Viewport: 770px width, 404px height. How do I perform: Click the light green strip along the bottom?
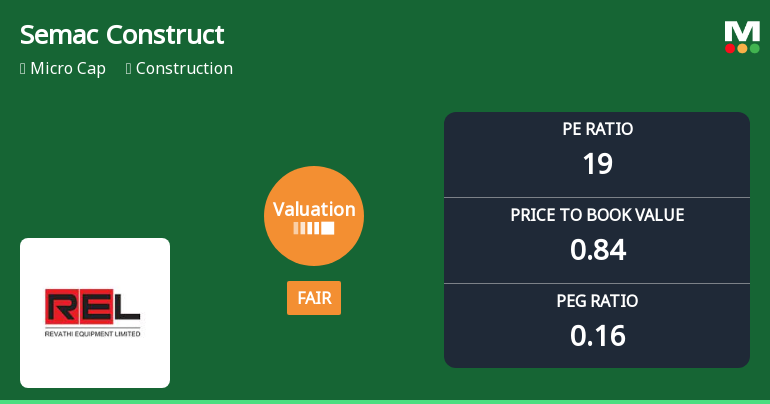[385, 401]
